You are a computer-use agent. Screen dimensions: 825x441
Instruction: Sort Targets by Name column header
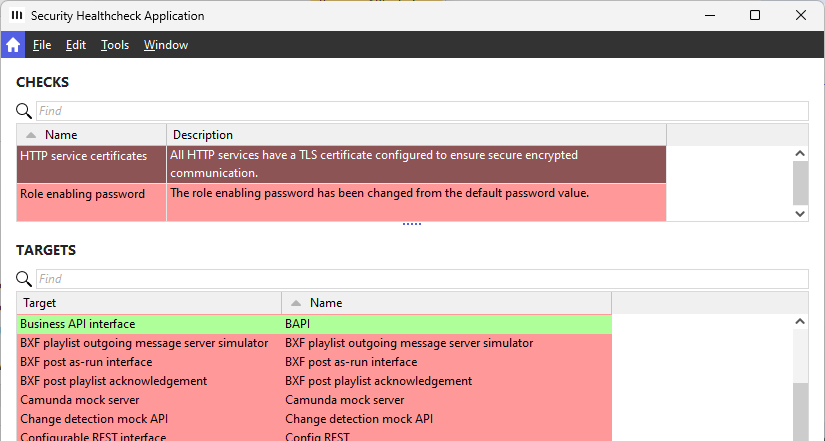pyautogui.click(x=446, y=302)
